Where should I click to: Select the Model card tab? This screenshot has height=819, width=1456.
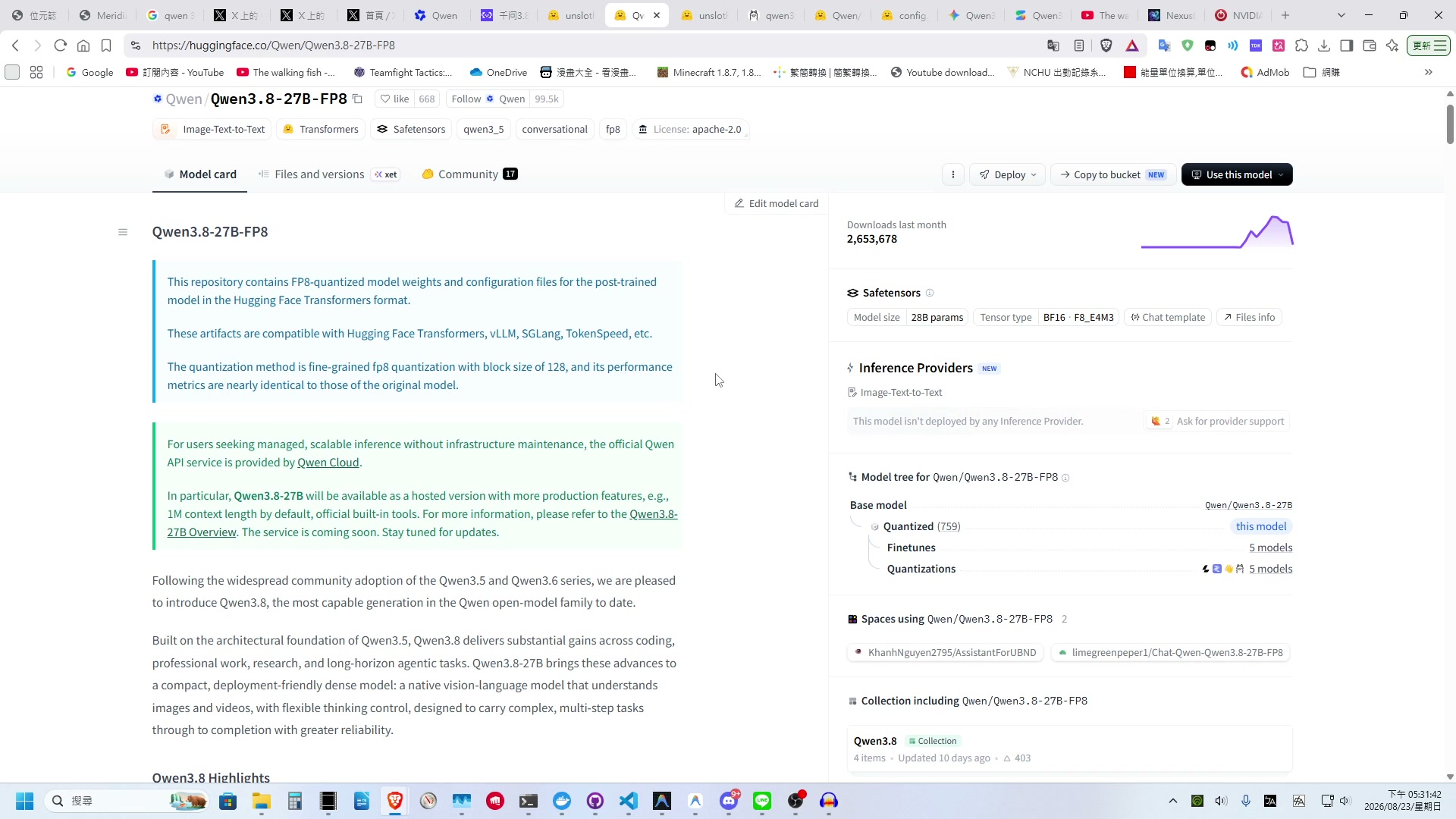[x=200, y=174]
